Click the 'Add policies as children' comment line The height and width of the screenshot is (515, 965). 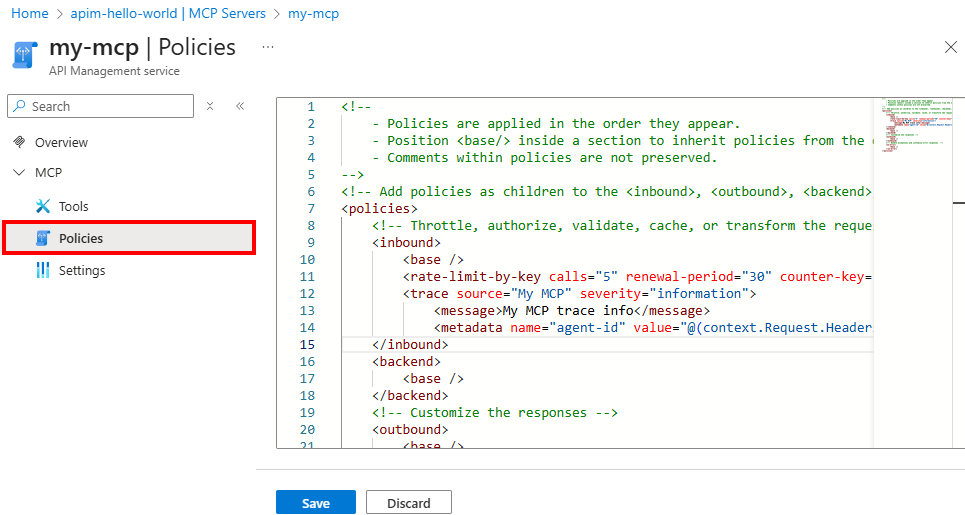pyautogui.click(x=607, y=191)
